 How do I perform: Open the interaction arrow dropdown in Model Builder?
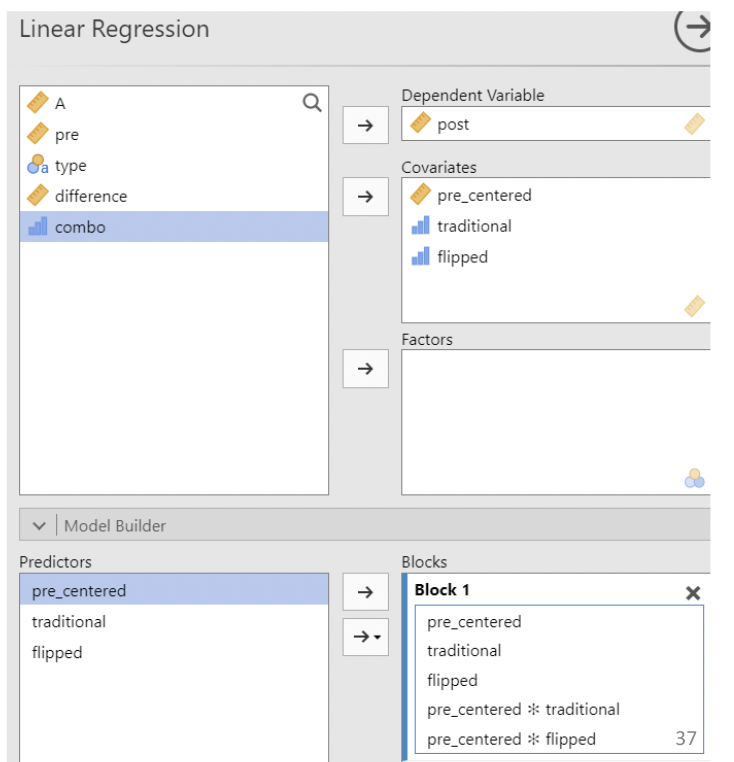(365, 636)
